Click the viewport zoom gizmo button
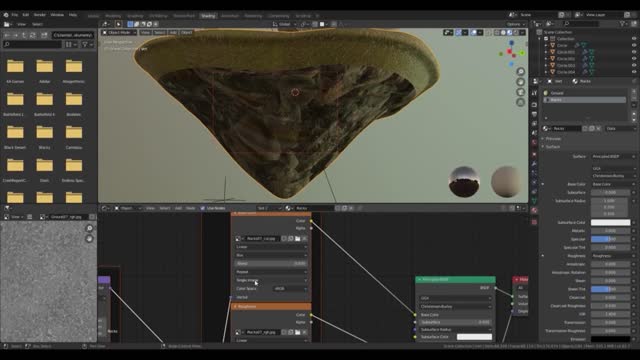This screenshot has width=640, height=360. coord(520,72)
